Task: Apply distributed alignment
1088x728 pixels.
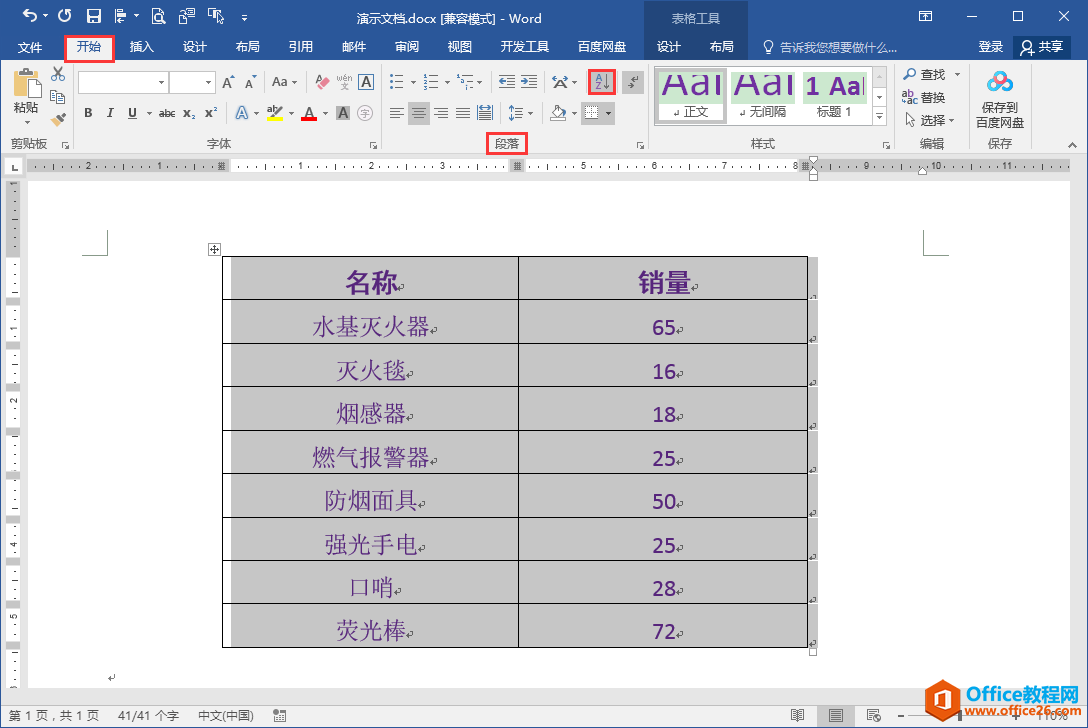Action: click(x=485, y=113)
